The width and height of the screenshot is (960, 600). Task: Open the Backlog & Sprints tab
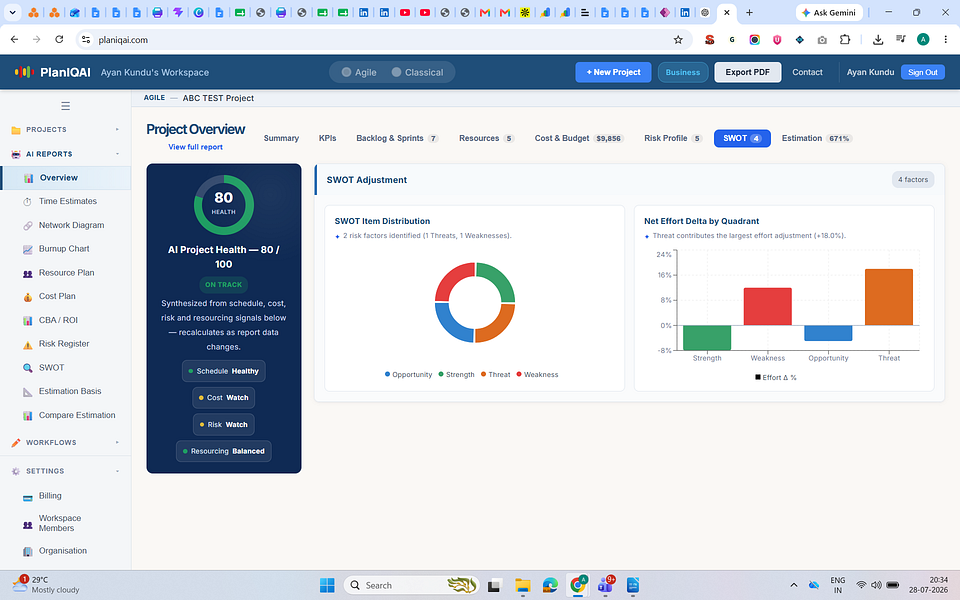click(x=397, y=138)
